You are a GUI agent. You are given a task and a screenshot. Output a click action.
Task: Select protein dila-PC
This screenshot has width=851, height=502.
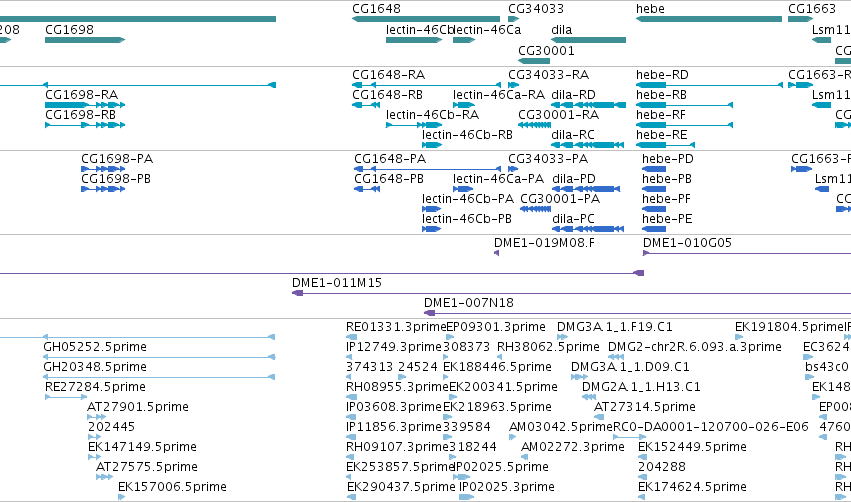tap(588, 229)
